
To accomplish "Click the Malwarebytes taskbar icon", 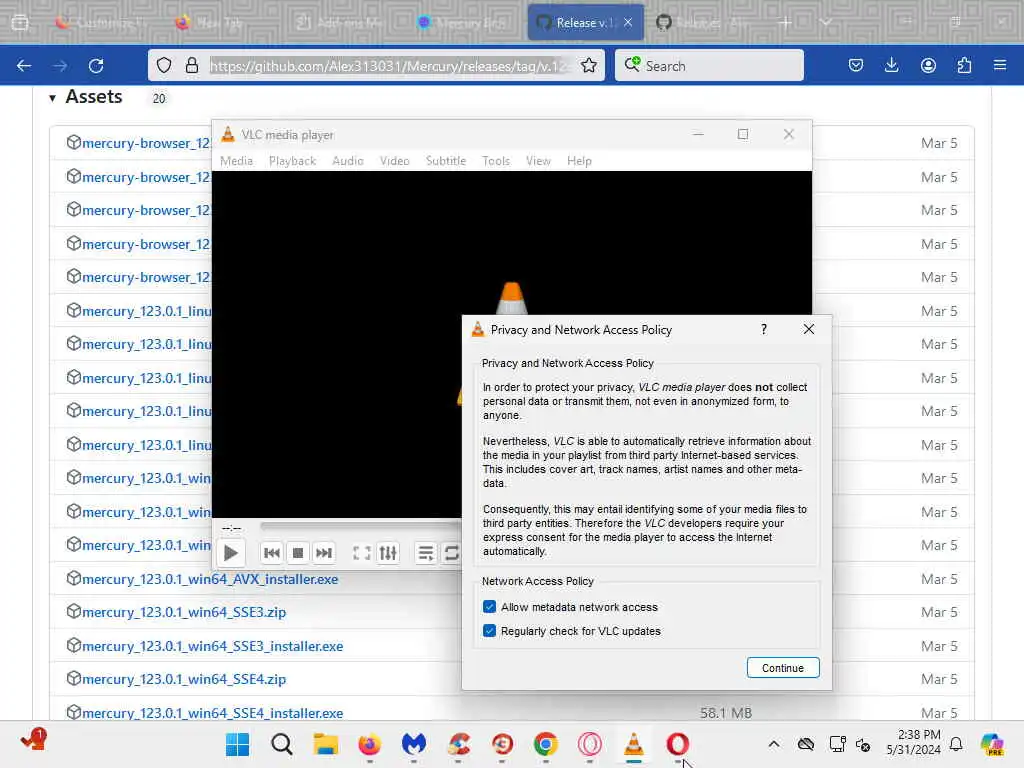I will 413,744.
